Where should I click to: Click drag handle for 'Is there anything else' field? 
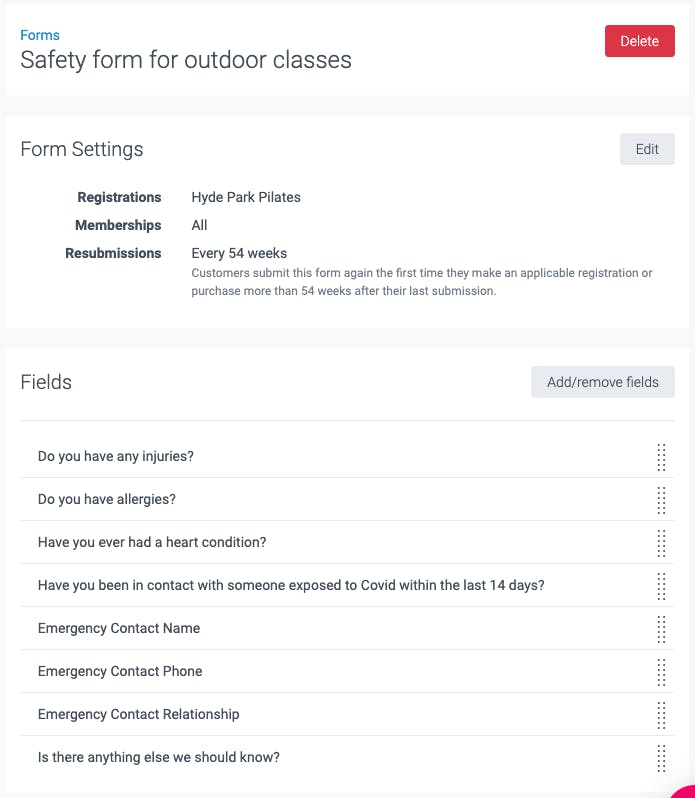pos(661,758)
